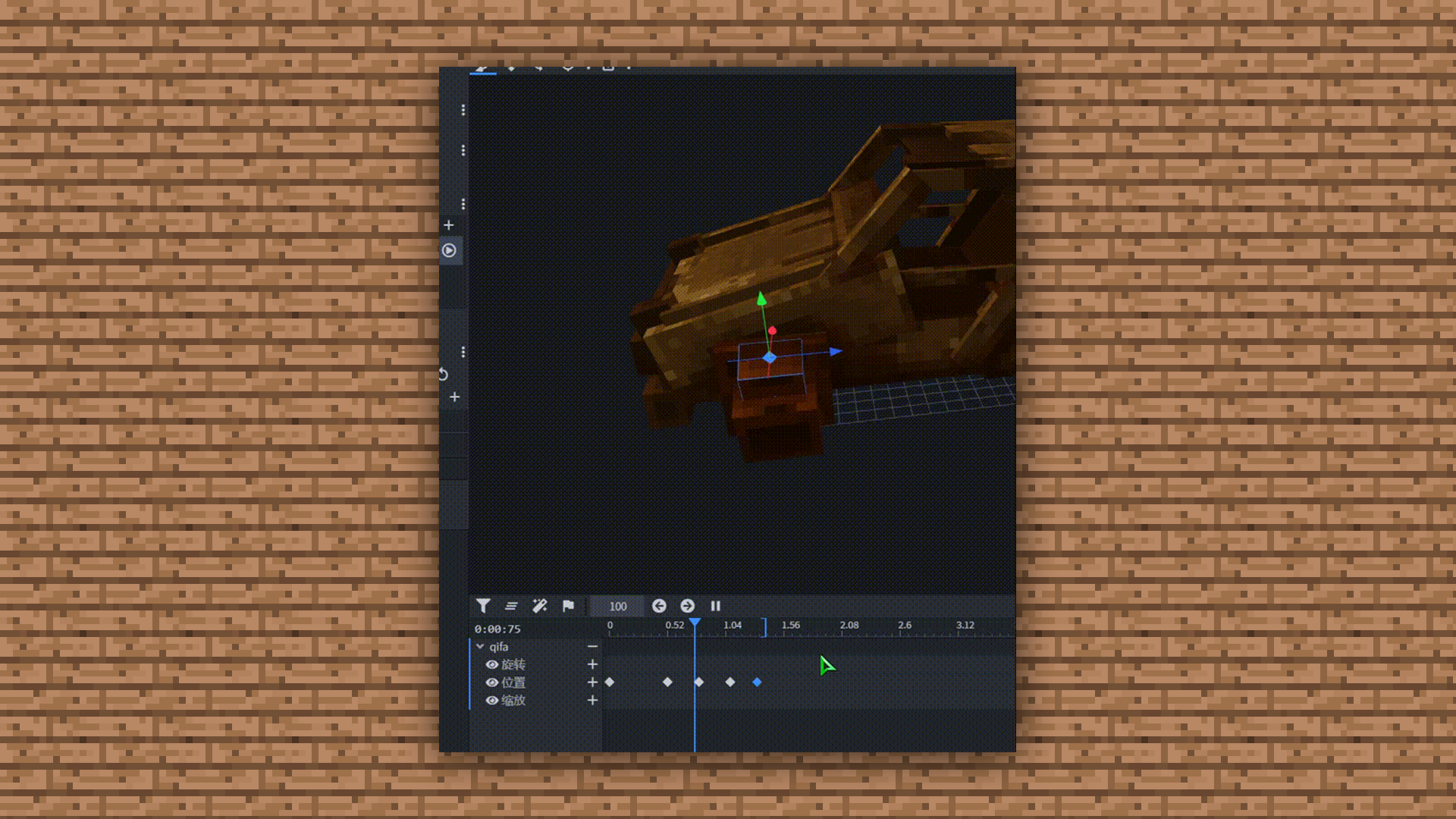Click the highlighted blue 位置 keyframe
1456x819 pixels.
click(x=757, y=682)
